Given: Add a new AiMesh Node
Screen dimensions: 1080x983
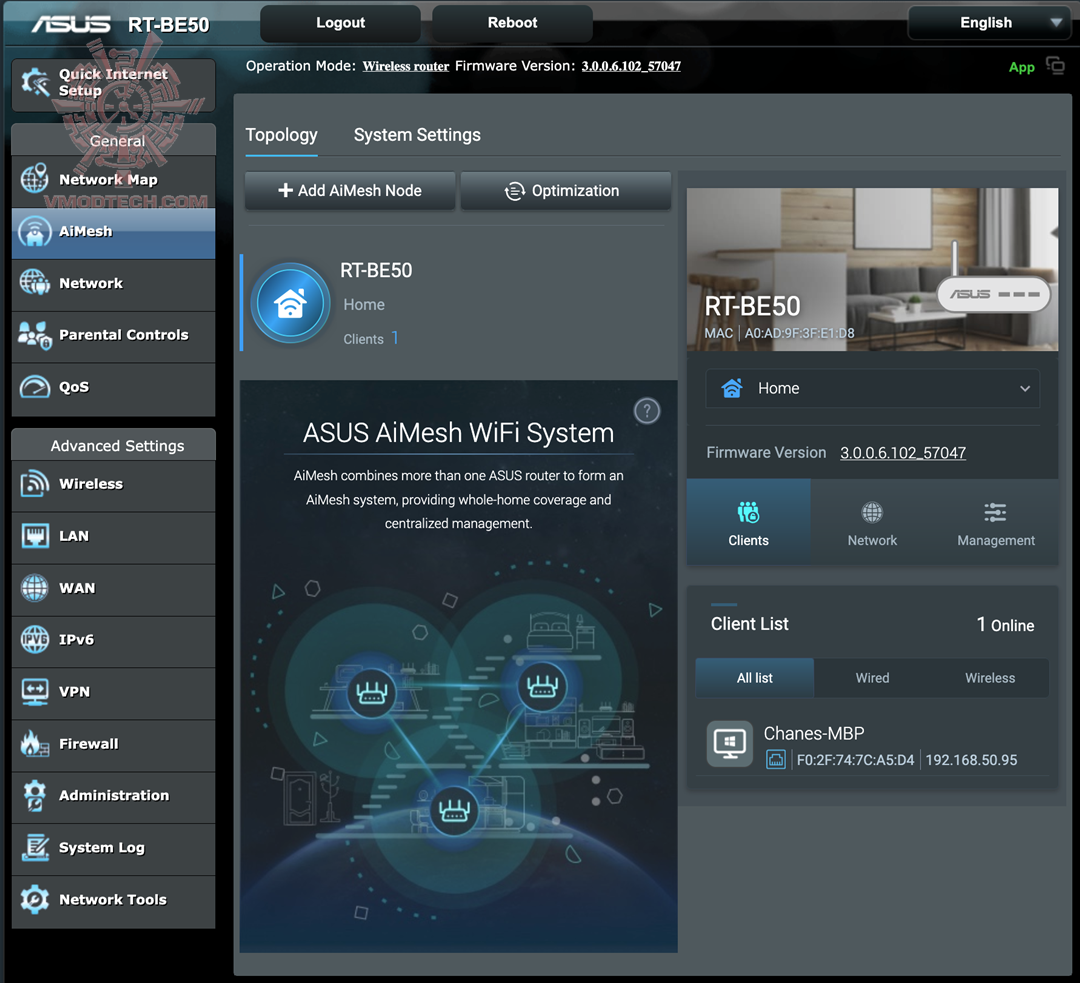Looking at the screenshot, I should pos(349,191).
